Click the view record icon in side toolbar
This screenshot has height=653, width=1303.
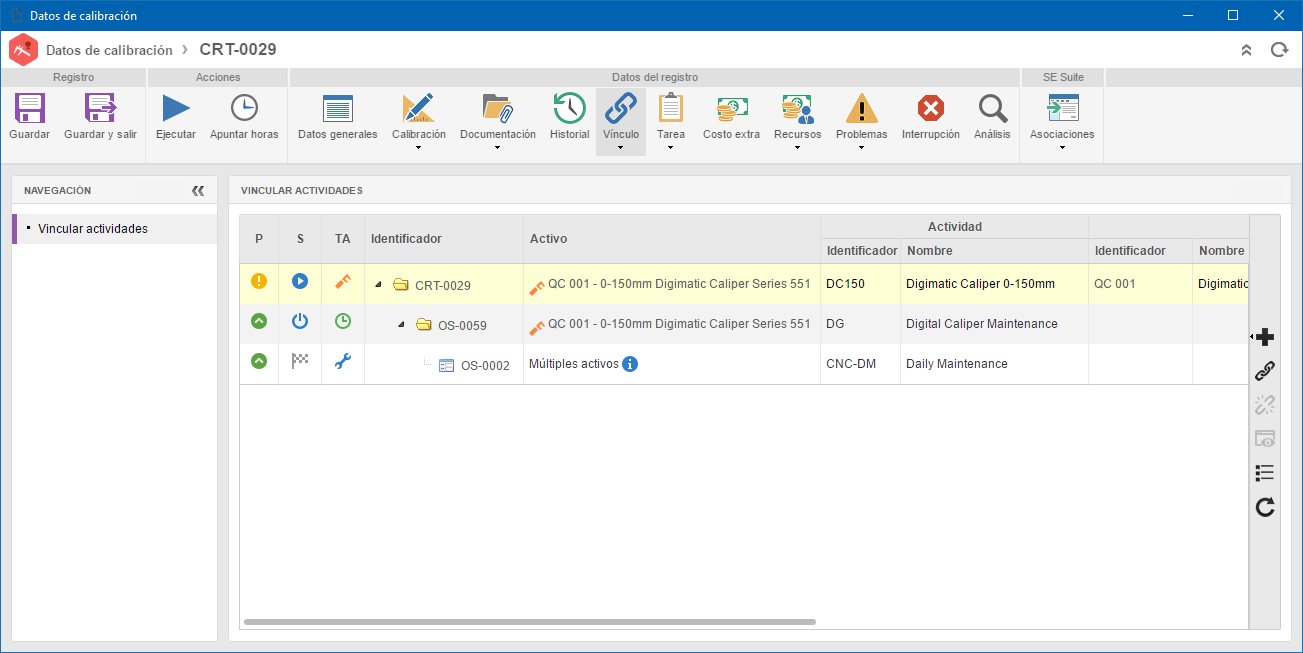coord(1265,439)
